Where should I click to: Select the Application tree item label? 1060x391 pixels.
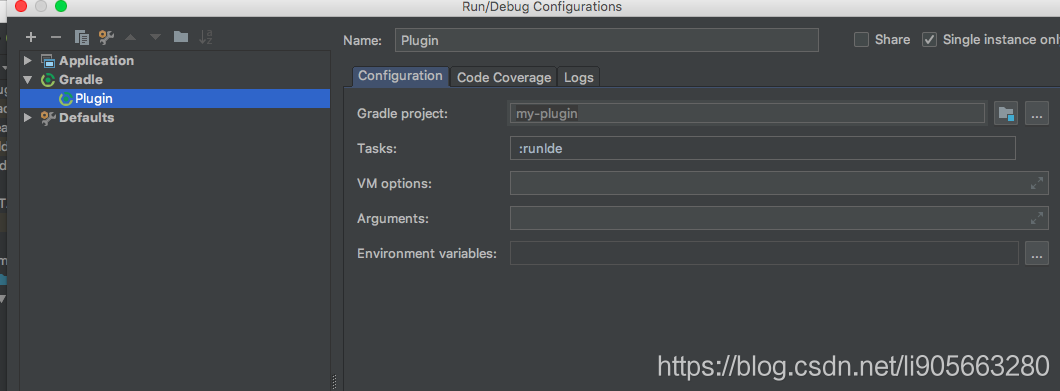(97, 61)
